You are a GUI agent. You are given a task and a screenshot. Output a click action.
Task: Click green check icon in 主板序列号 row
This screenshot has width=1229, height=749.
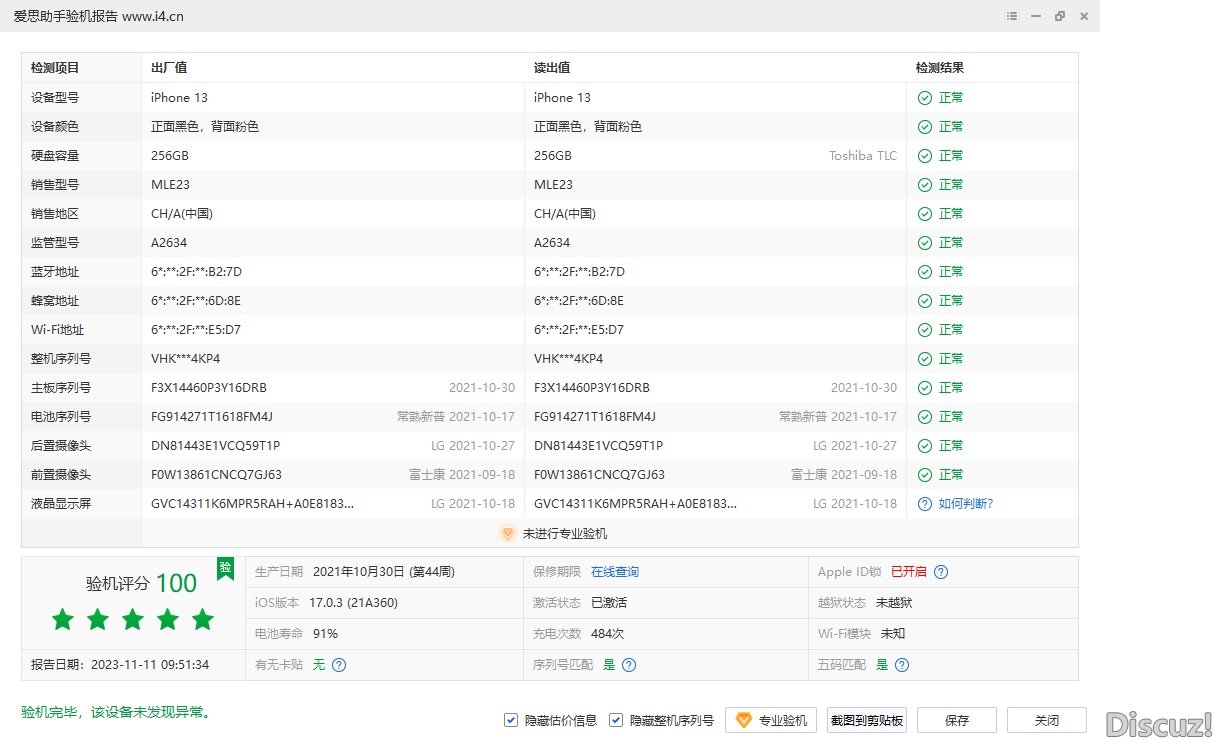[x=925, y=388]
